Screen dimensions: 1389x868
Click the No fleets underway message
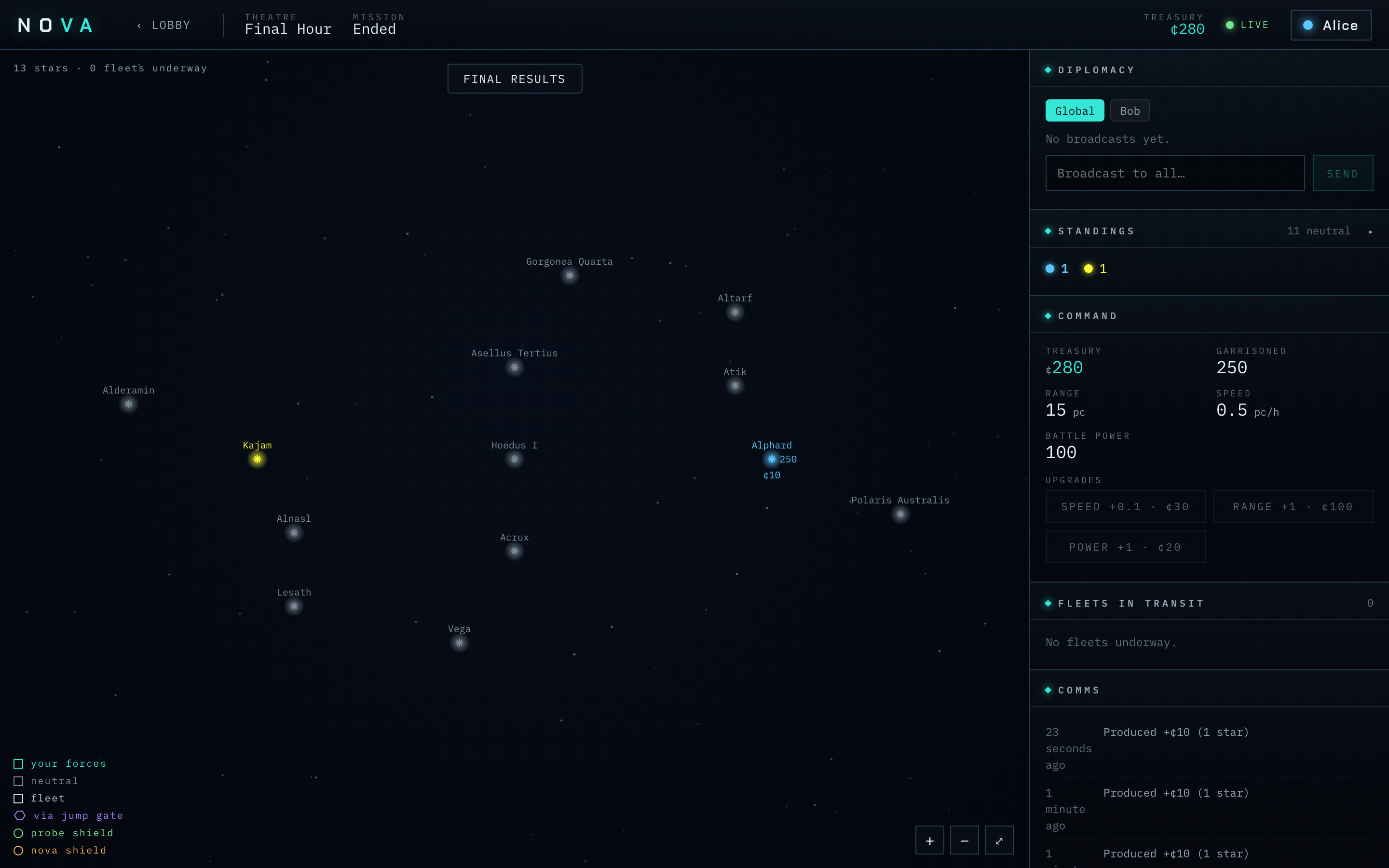1111,642
